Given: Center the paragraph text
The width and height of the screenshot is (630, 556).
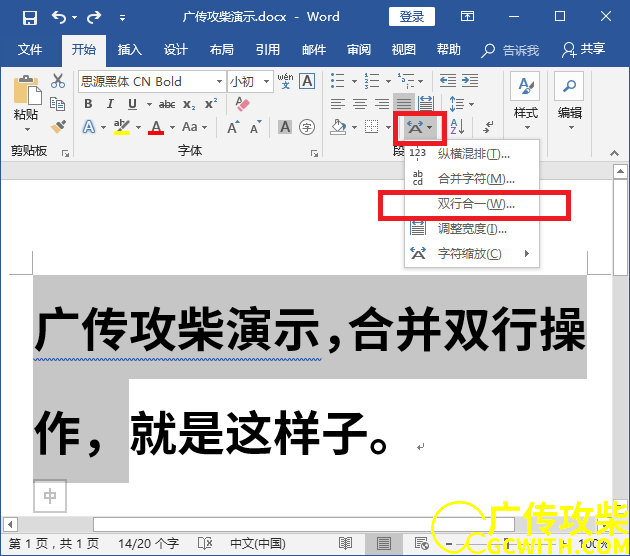Looking at the screenshot, I should [x=360, y=104].
